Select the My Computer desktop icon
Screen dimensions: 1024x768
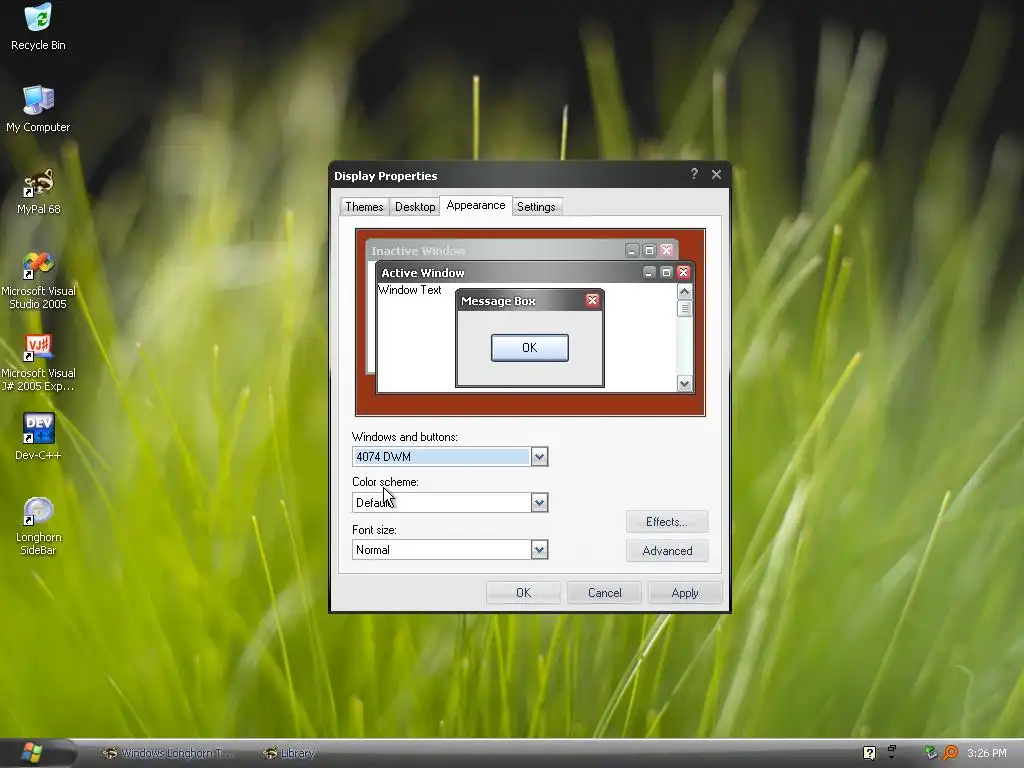coord(38,109)
